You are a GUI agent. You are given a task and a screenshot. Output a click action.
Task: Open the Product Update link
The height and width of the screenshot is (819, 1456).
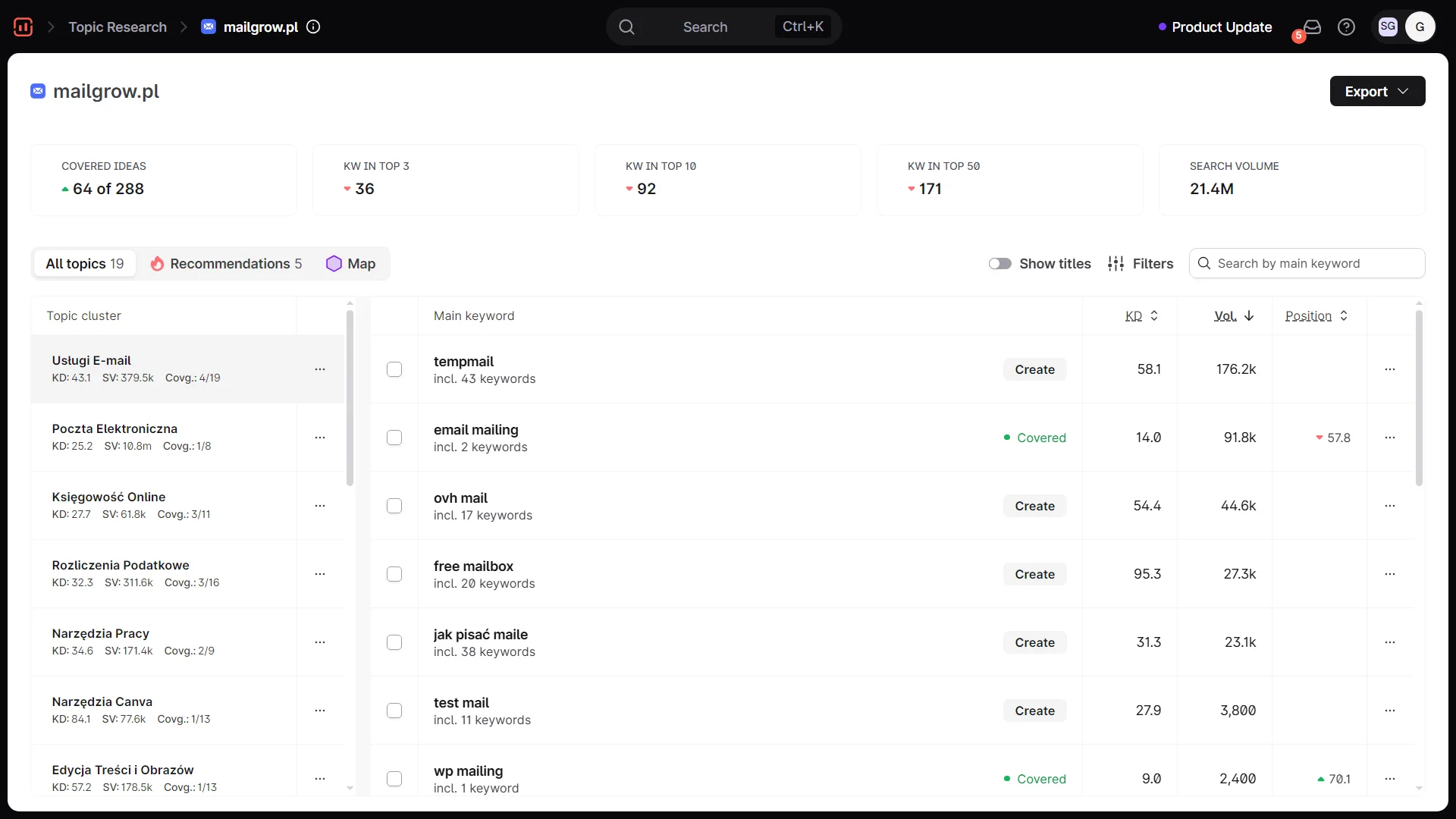coord(1221,27)
